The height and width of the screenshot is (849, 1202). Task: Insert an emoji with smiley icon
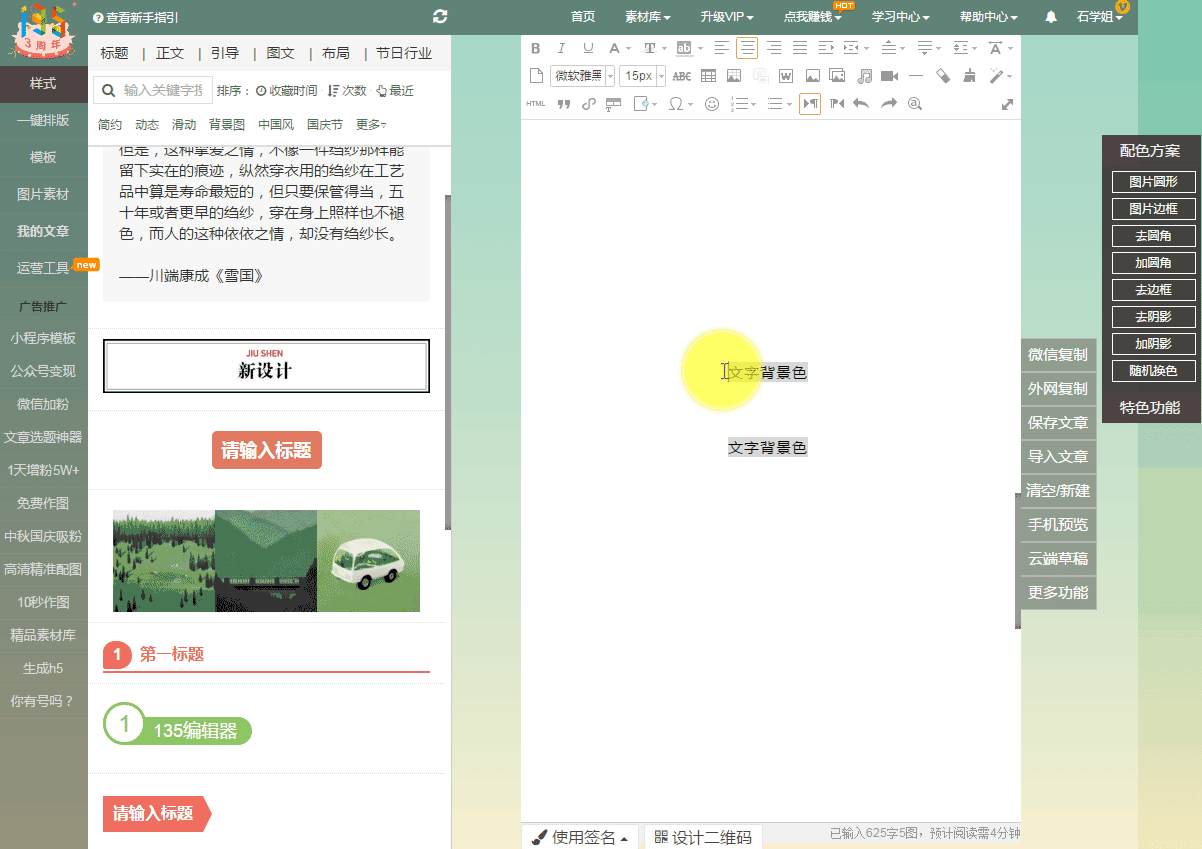(712, 103)
